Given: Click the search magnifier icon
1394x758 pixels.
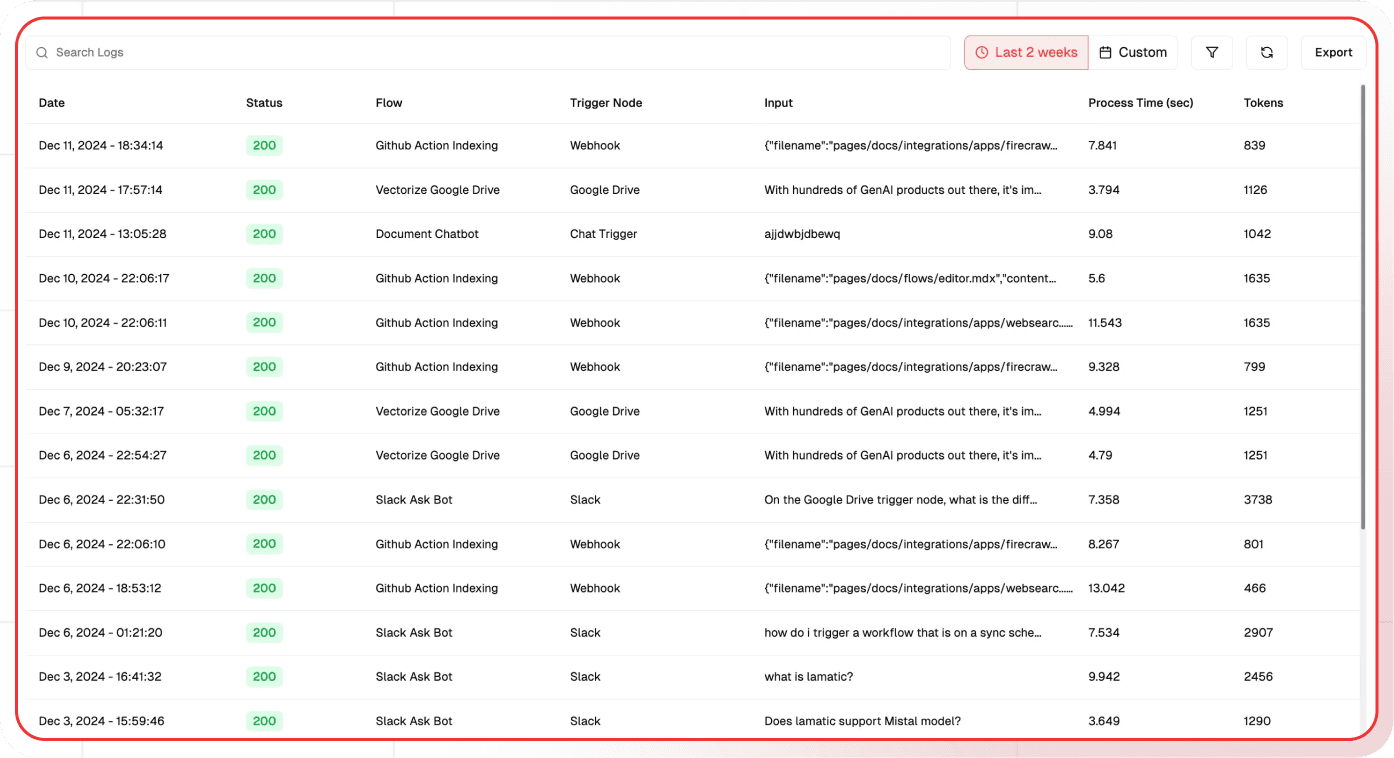Looking at the screenshot, I should [42, 53].
